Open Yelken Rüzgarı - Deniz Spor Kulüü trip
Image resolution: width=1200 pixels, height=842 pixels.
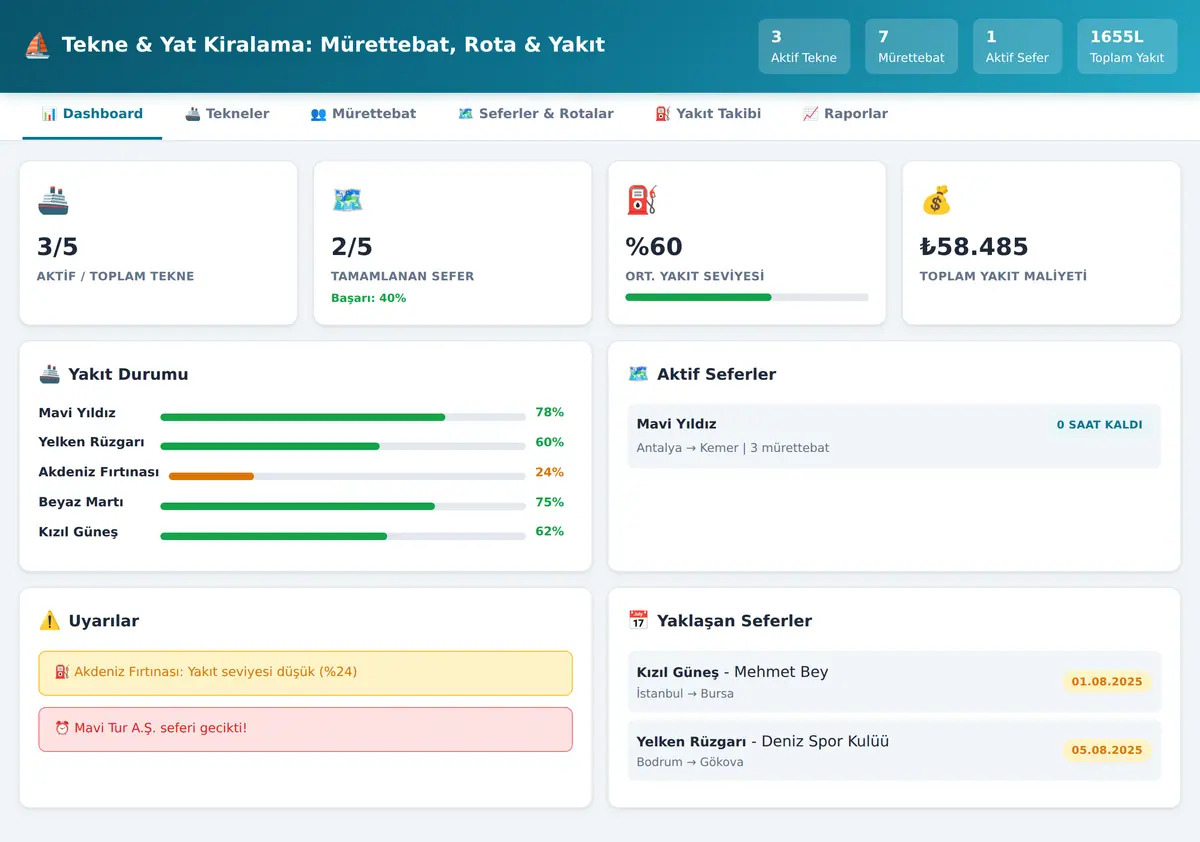tap(894, 750)
